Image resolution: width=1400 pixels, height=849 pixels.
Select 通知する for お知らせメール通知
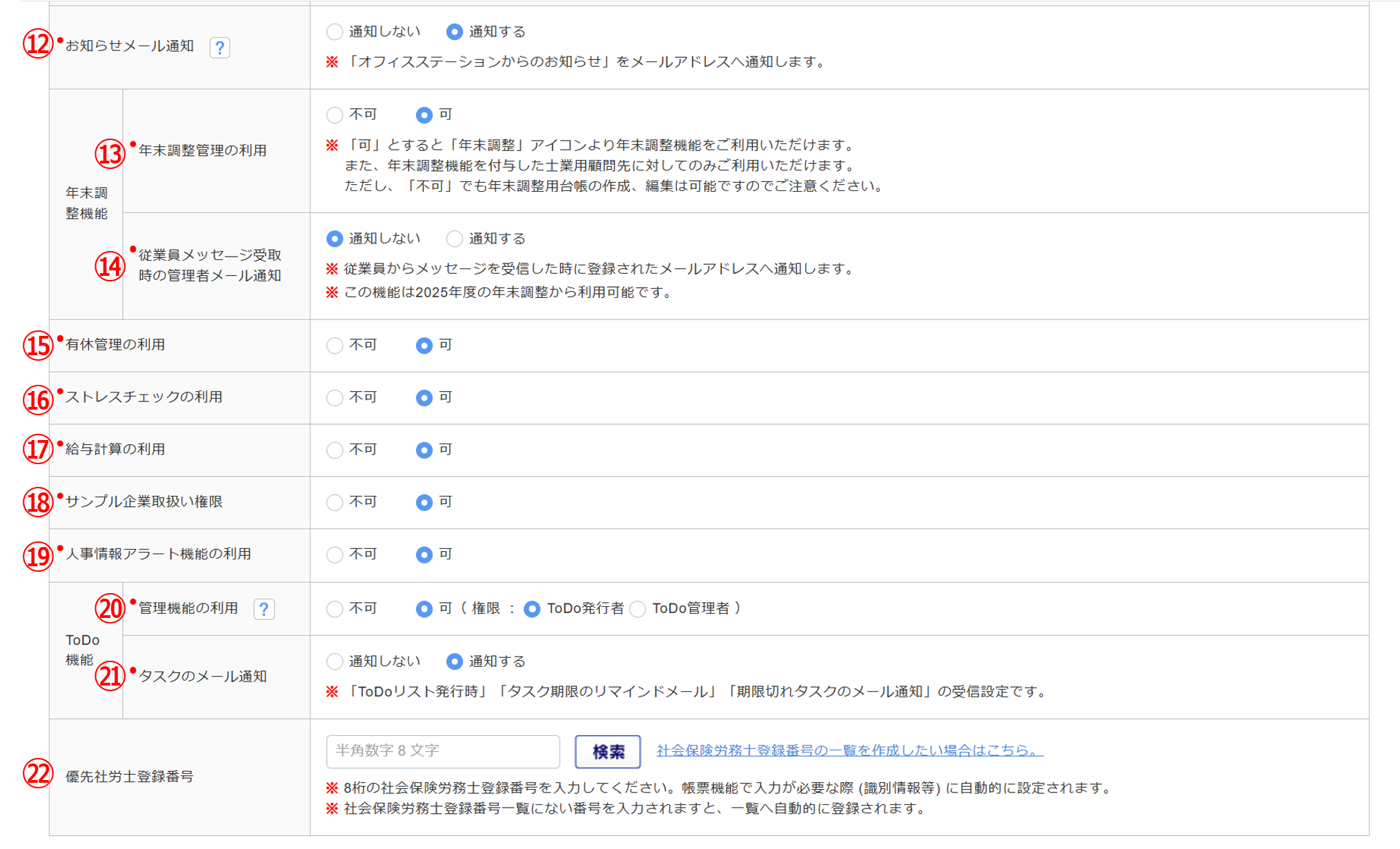click(454, 32)
